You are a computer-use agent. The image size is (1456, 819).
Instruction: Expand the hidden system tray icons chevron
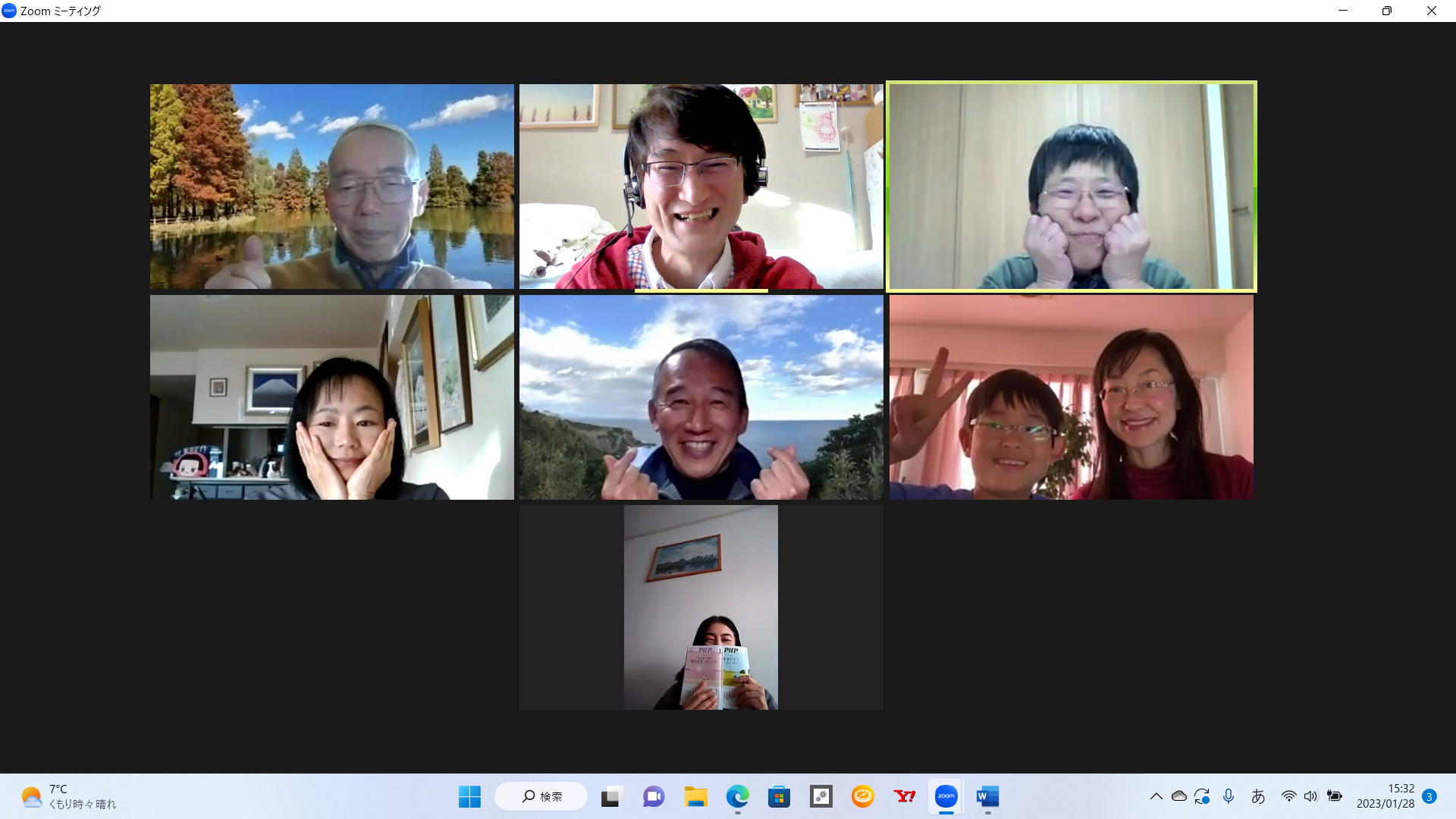pos(1156,796)
